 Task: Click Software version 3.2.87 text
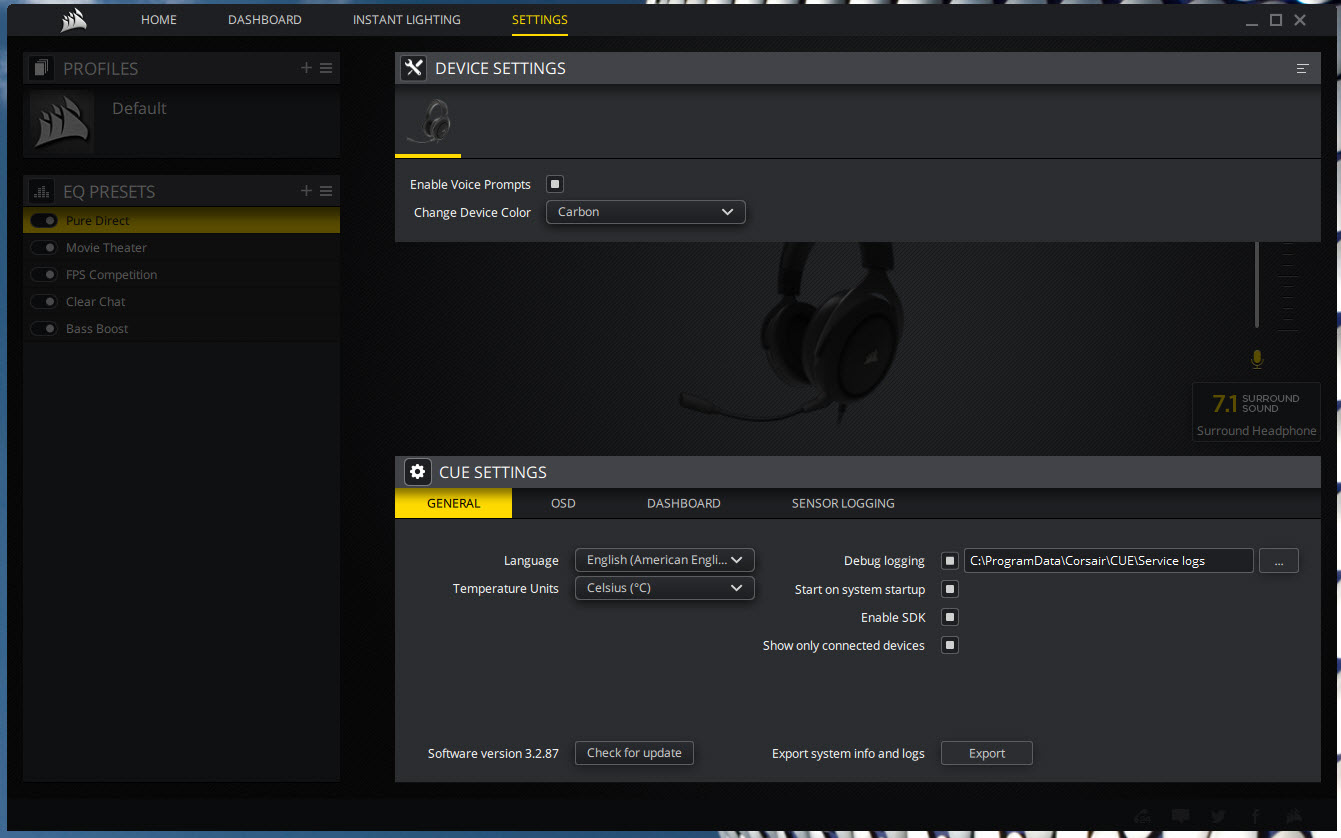click(493, 754)
